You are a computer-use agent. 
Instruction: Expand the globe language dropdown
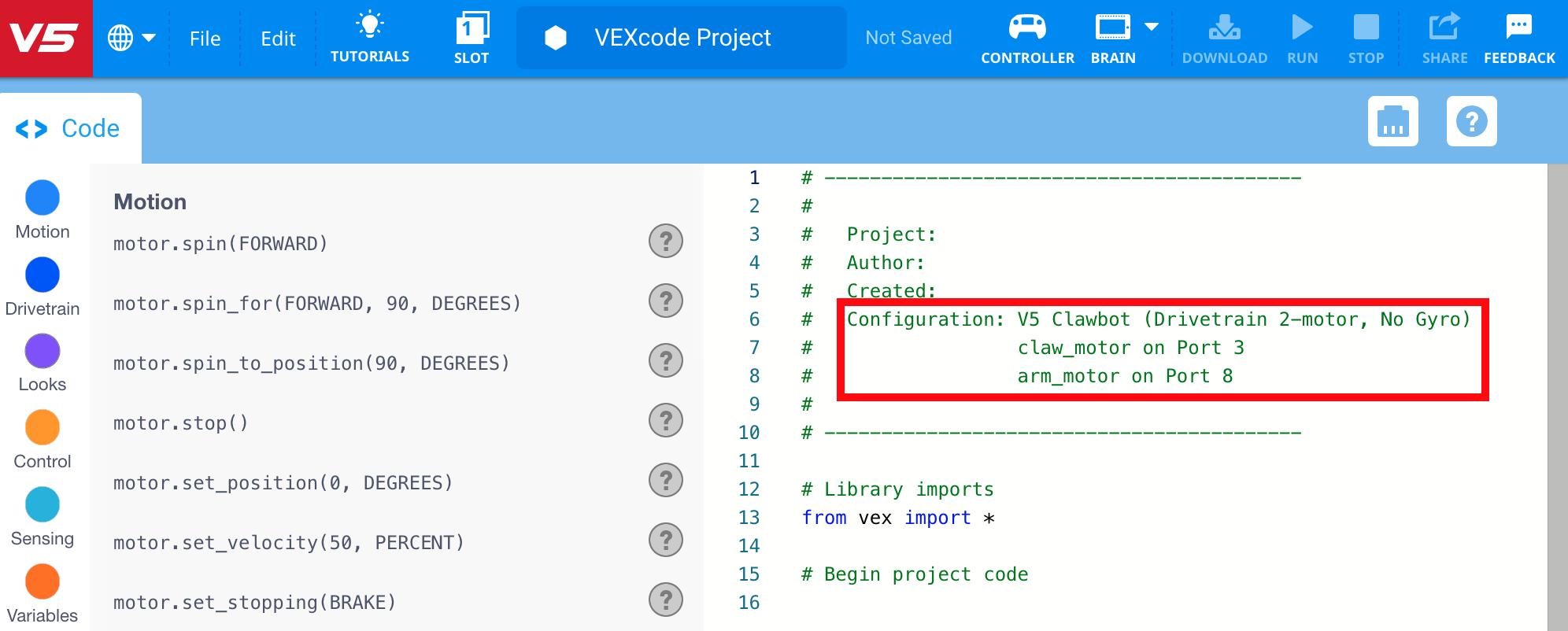click(x=131, y=38)
